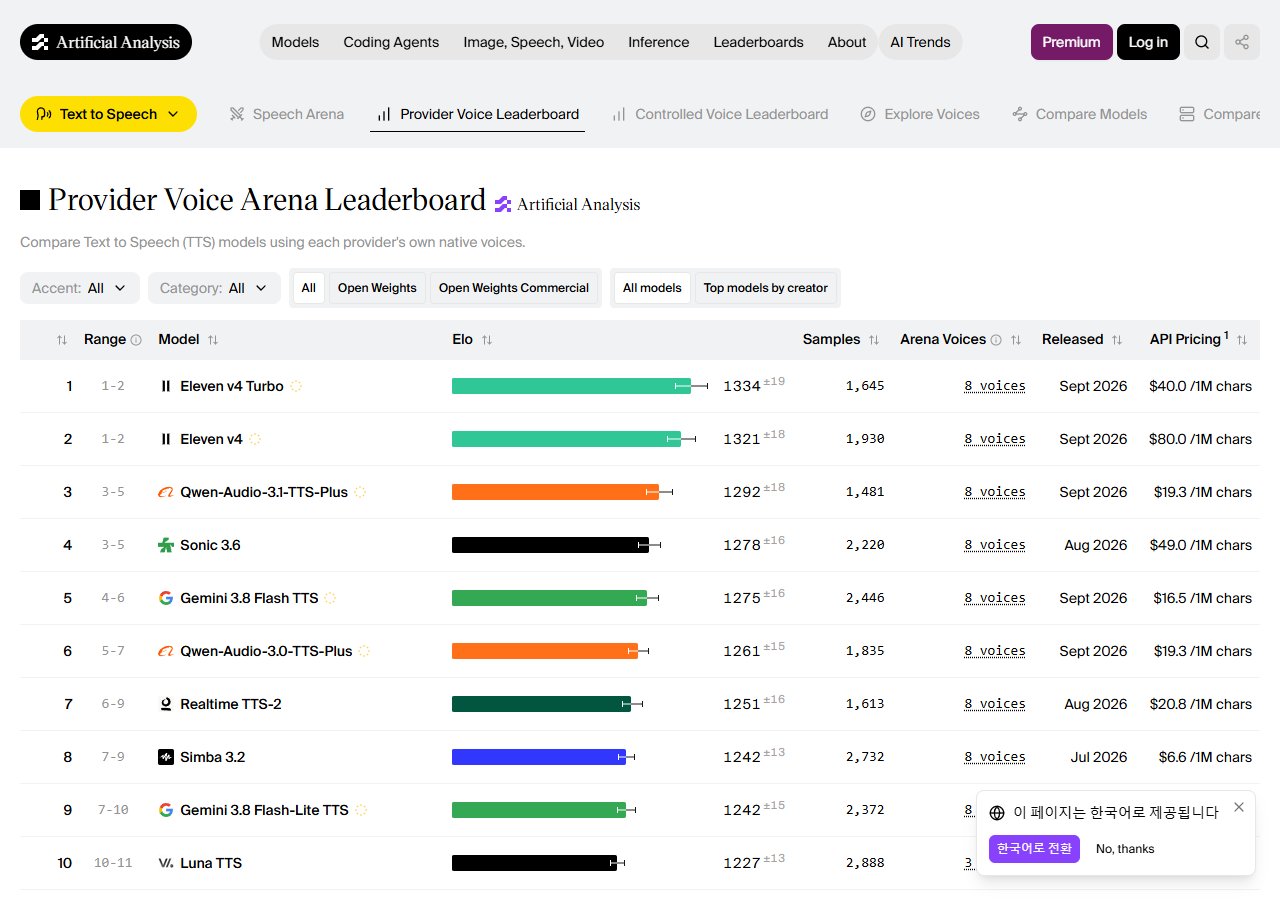The height and width of the screenshot is (900, 1280).
Task: Filter by Open Weights
Action: (x=377, y=288)
